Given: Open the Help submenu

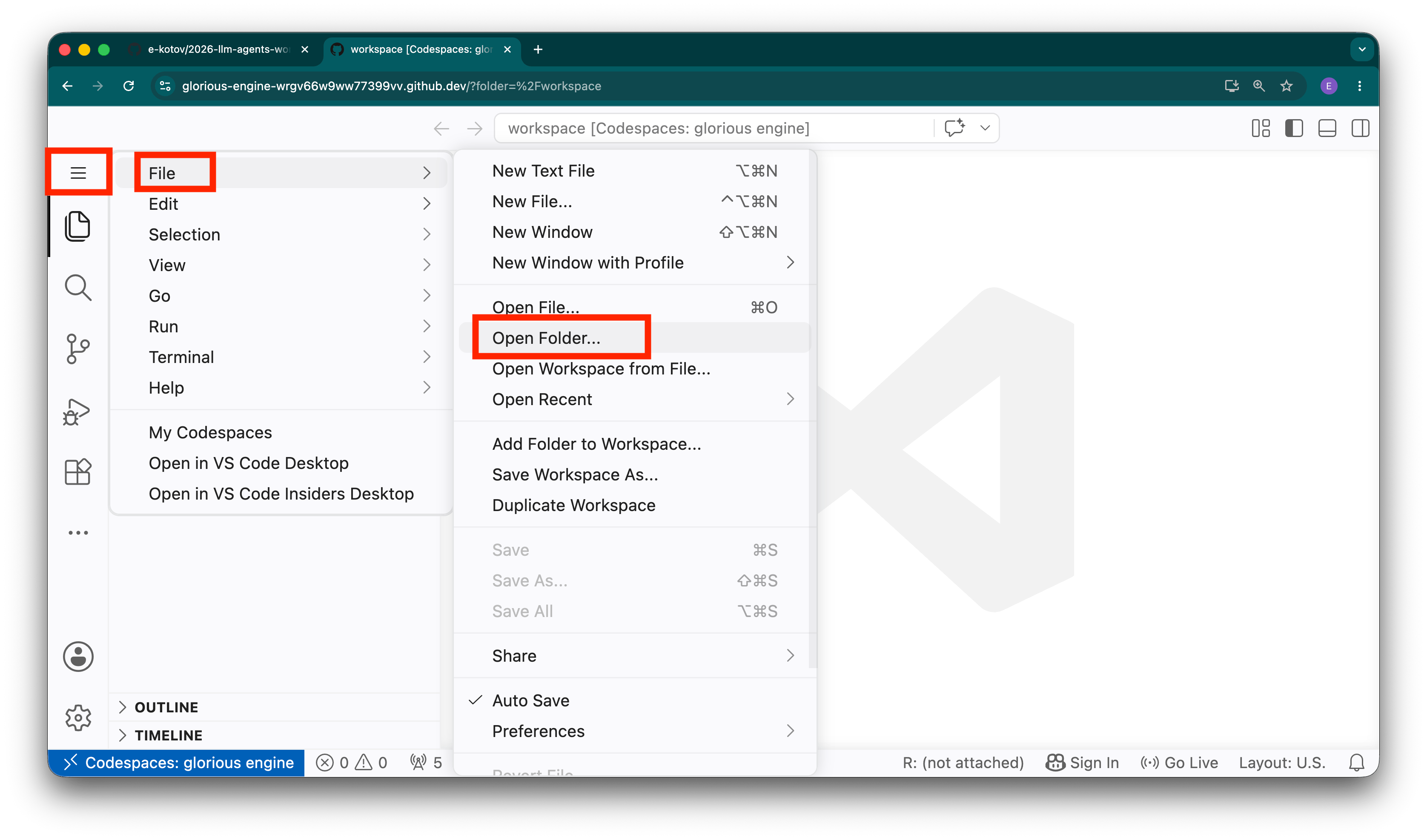Looking at the screenshot, I should pyautogui.click(x=281, y=387).
